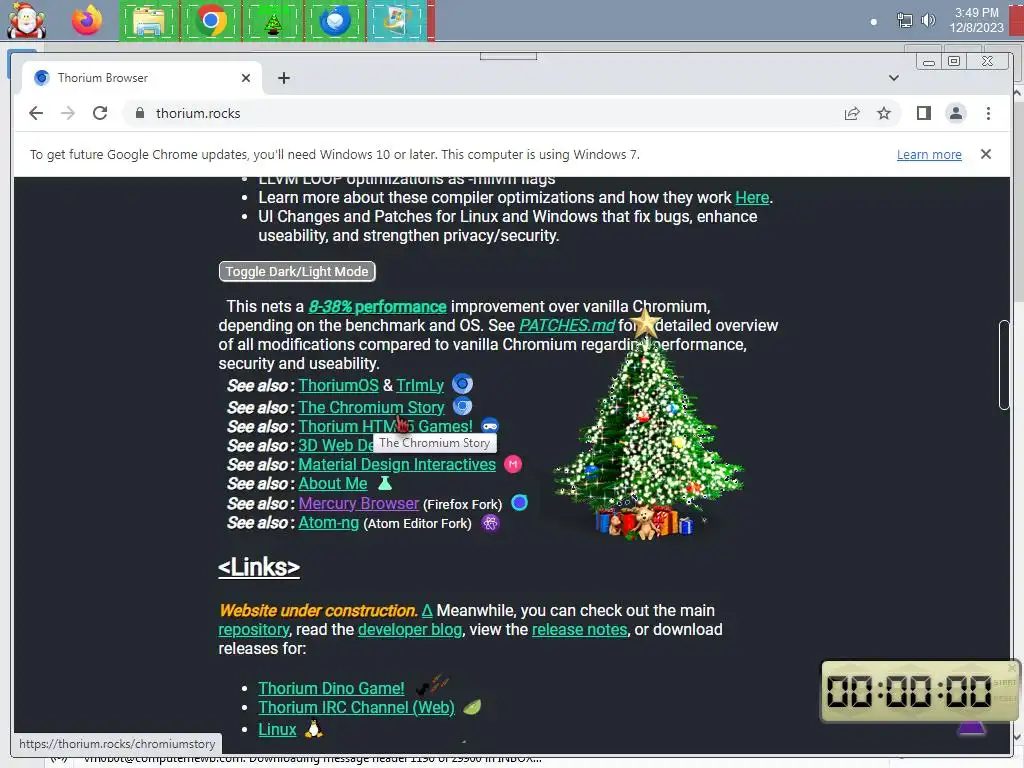Click the Linux penguin icon
This screenshot has width=1024, height=768.
(314, 729)
